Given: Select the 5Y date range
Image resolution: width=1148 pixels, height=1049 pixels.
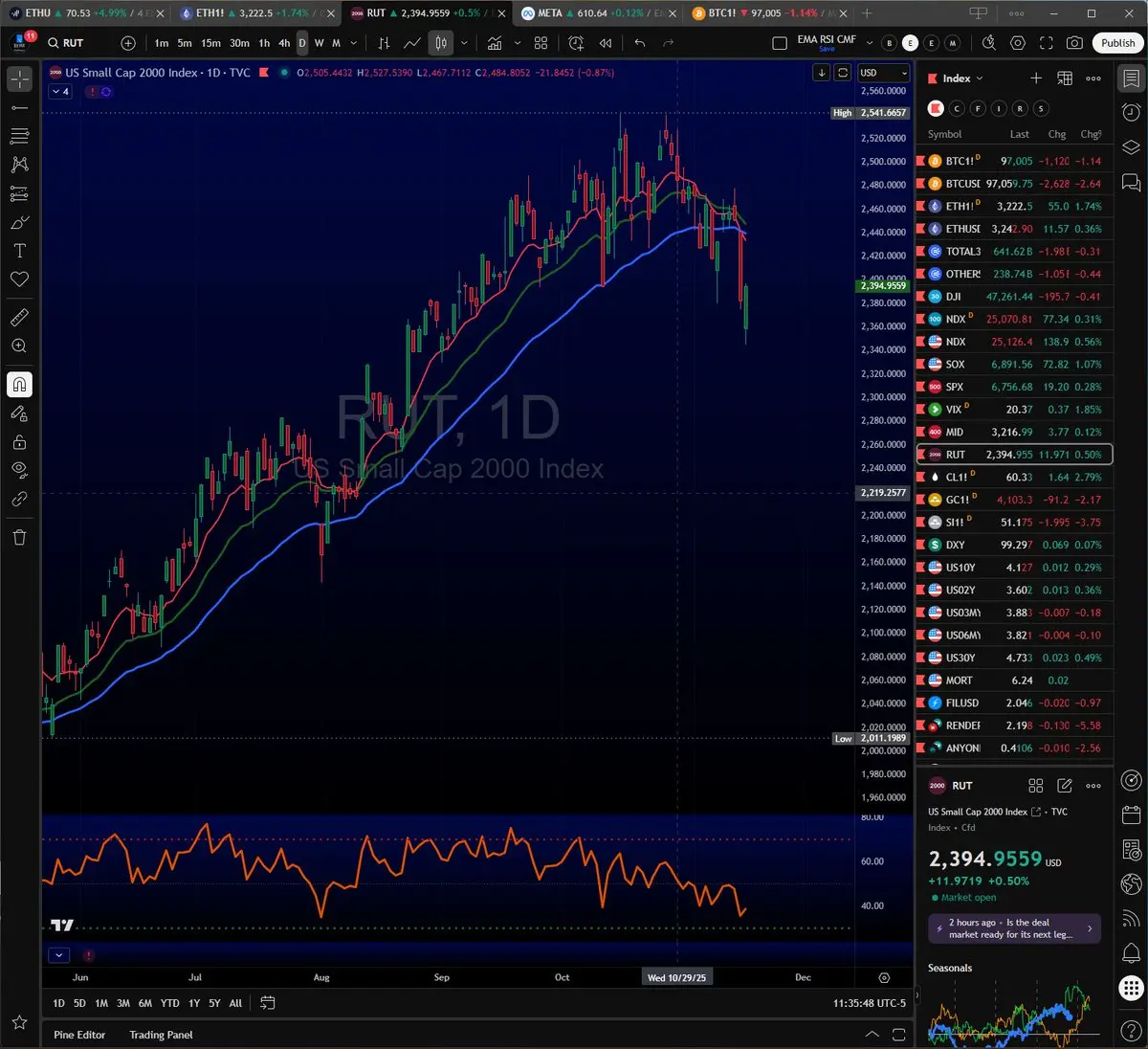Looking at the screenshot, I should [214, 1003].
